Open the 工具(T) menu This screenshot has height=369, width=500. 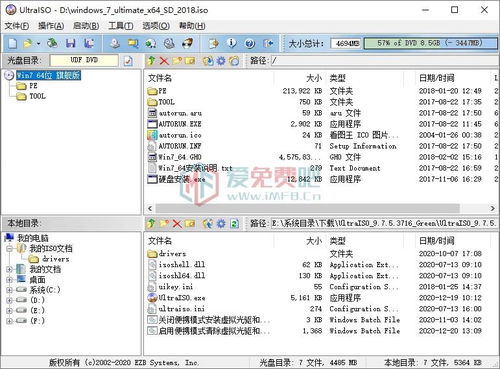point(121,26)
